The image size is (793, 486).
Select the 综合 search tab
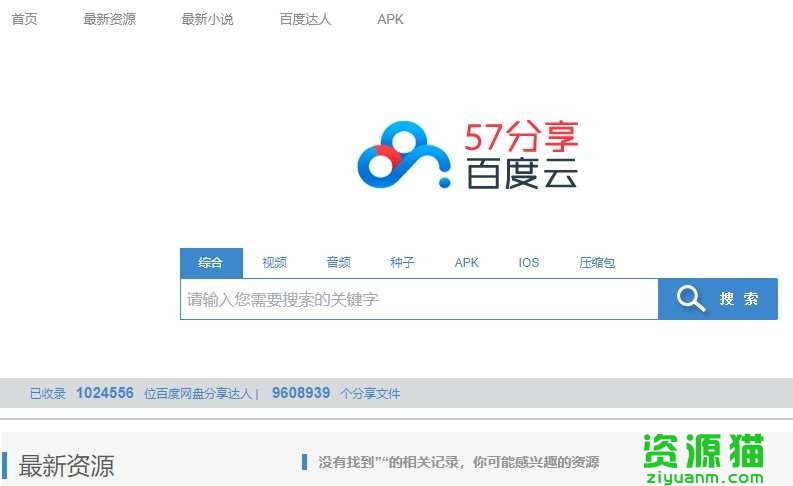[x=211, y=262]
